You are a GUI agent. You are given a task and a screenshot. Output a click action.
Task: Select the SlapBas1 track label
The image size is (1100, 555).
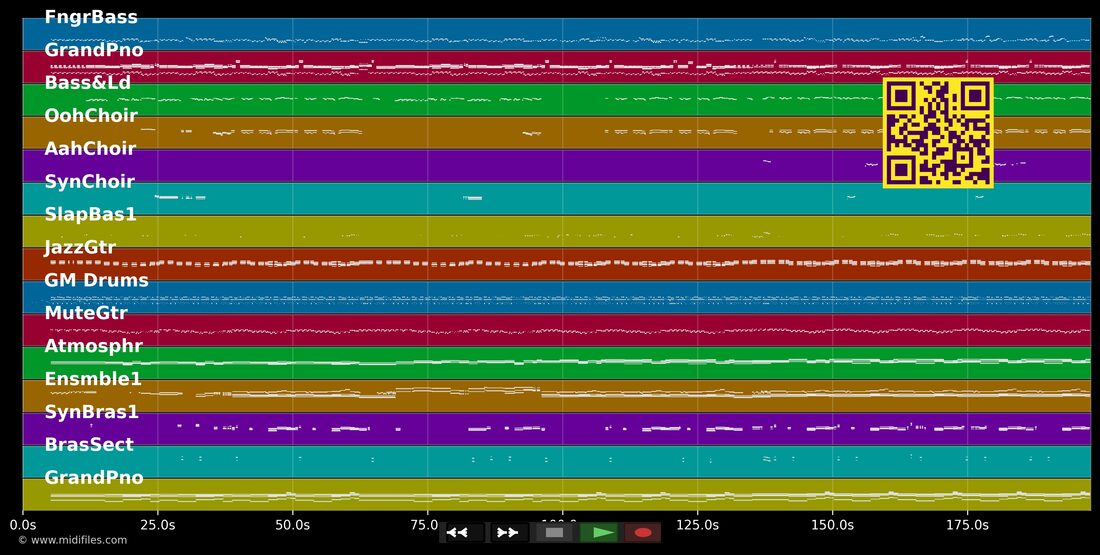pyautogui.click(x=90, y=215)
